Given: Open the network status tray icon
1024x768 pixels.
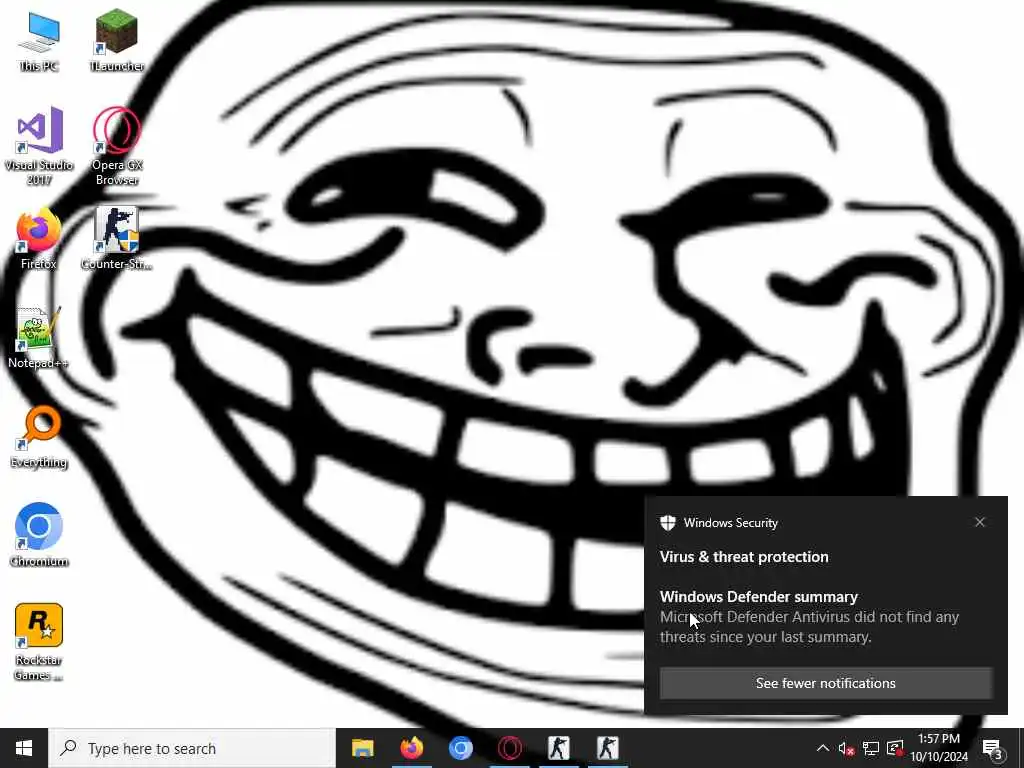Looking at the screenshot, I should pos(871,748).
